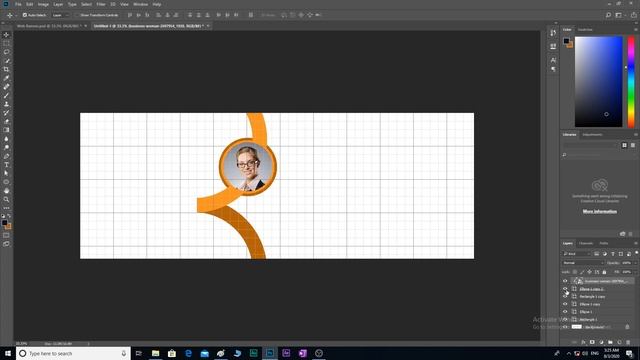Hide the Ellipse 1 copy layer
The image size is (640, 360).
pyautogui.click(x=565, y=304)
